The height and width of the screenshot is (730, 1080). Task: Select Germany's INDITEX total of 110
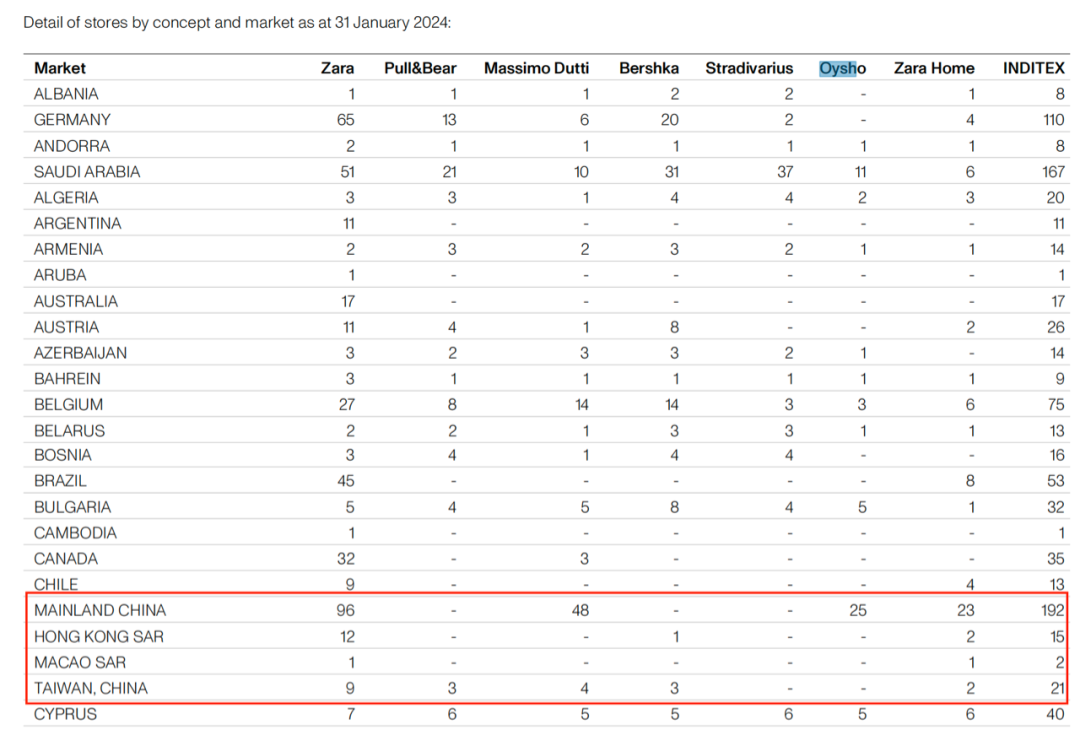[1052, 120]
